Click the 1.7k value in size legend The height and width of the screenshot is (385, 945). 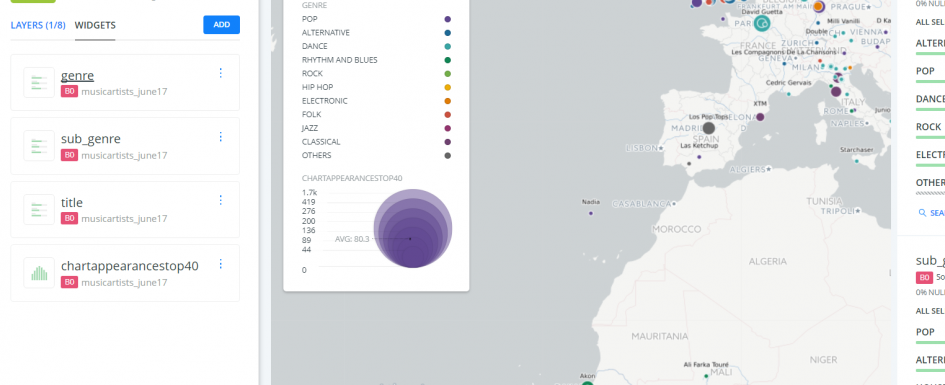[308, 192]
